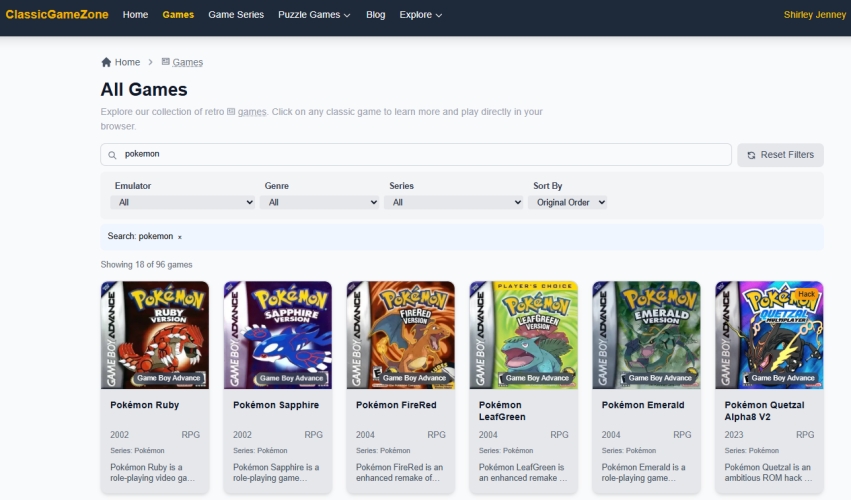Click the Pokémon LeafGreen title

502,411
